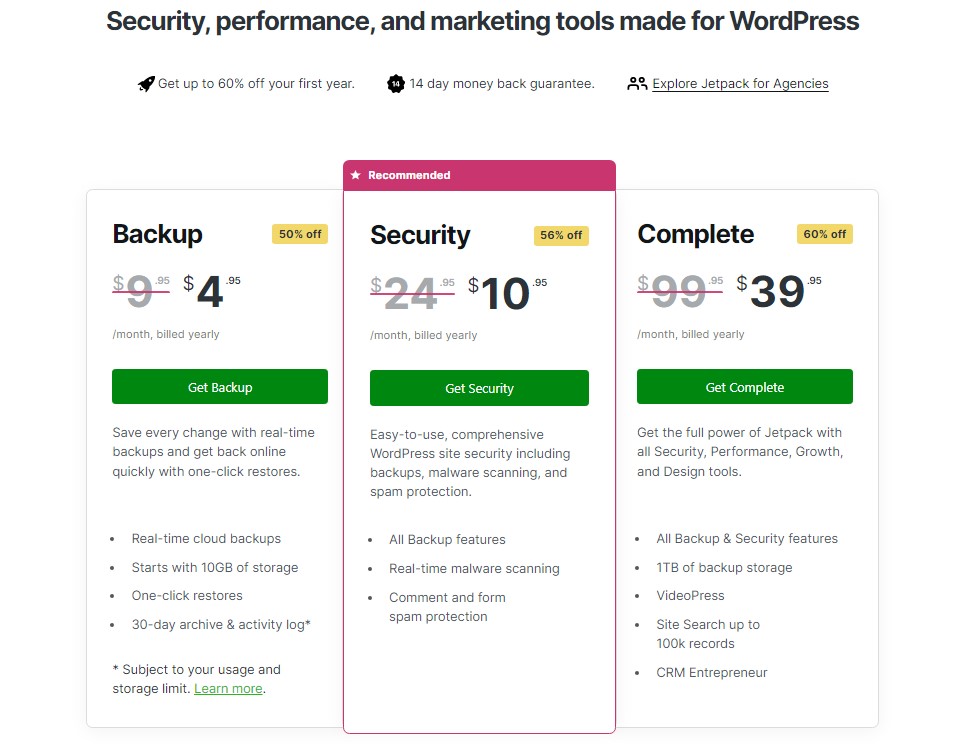The height and width of the screenshot is (747, 972).
Task: Click the rocket discount icon
Action: click(x=146, y=84)
